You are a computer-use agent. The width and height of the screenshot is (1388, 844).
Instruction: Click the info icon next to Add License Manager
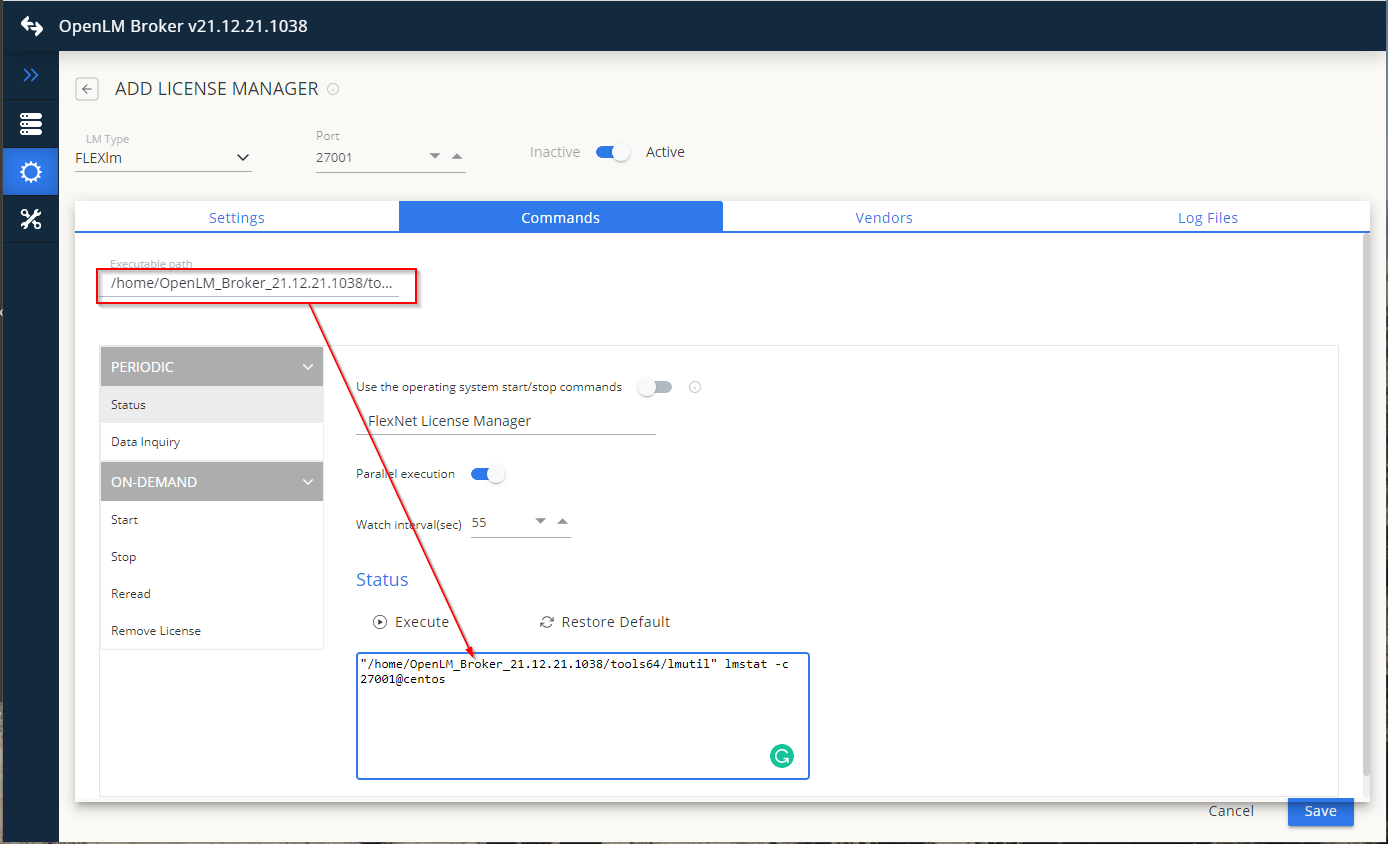[x=333, y=89]
